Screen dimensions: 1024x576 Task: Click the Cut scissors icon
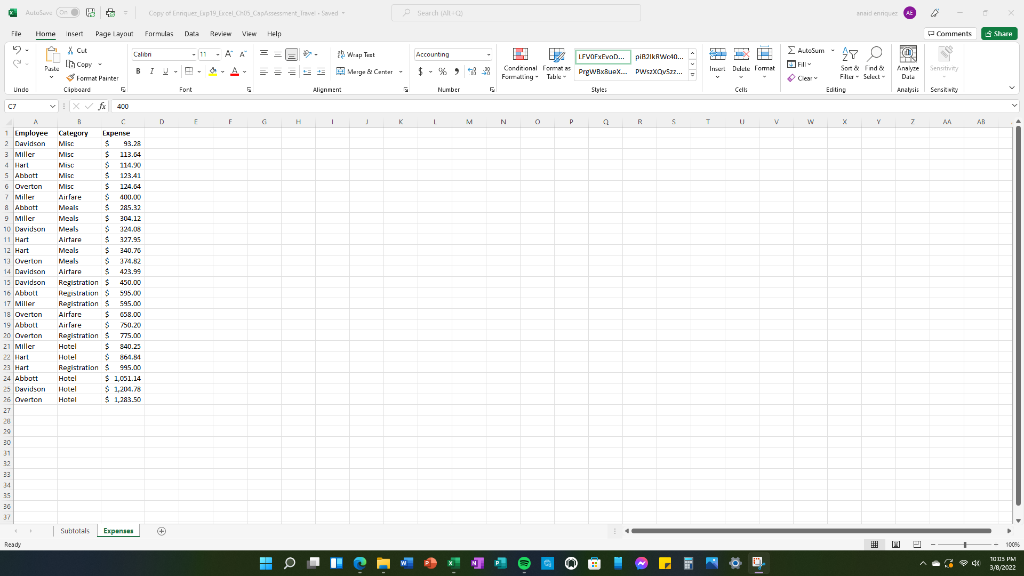71,50
